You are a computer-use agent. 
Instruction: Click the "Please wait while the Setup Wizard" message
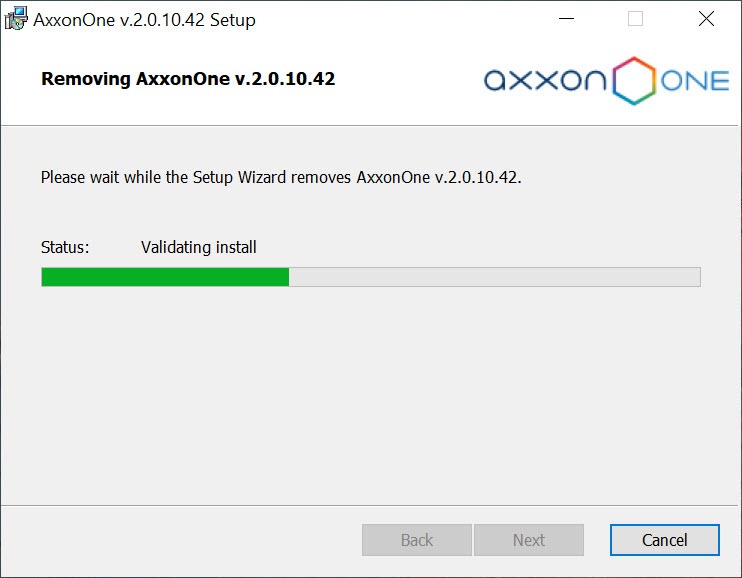click(x=281, y=178)
